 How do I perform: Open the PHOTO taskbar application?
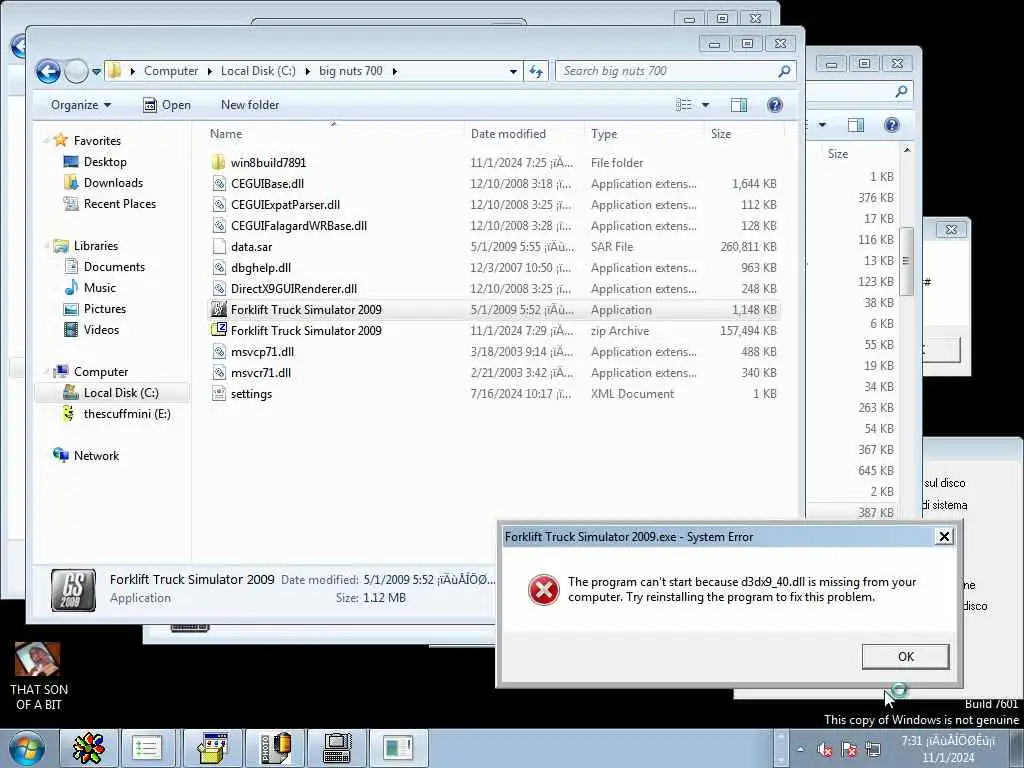tap(276, 748)
